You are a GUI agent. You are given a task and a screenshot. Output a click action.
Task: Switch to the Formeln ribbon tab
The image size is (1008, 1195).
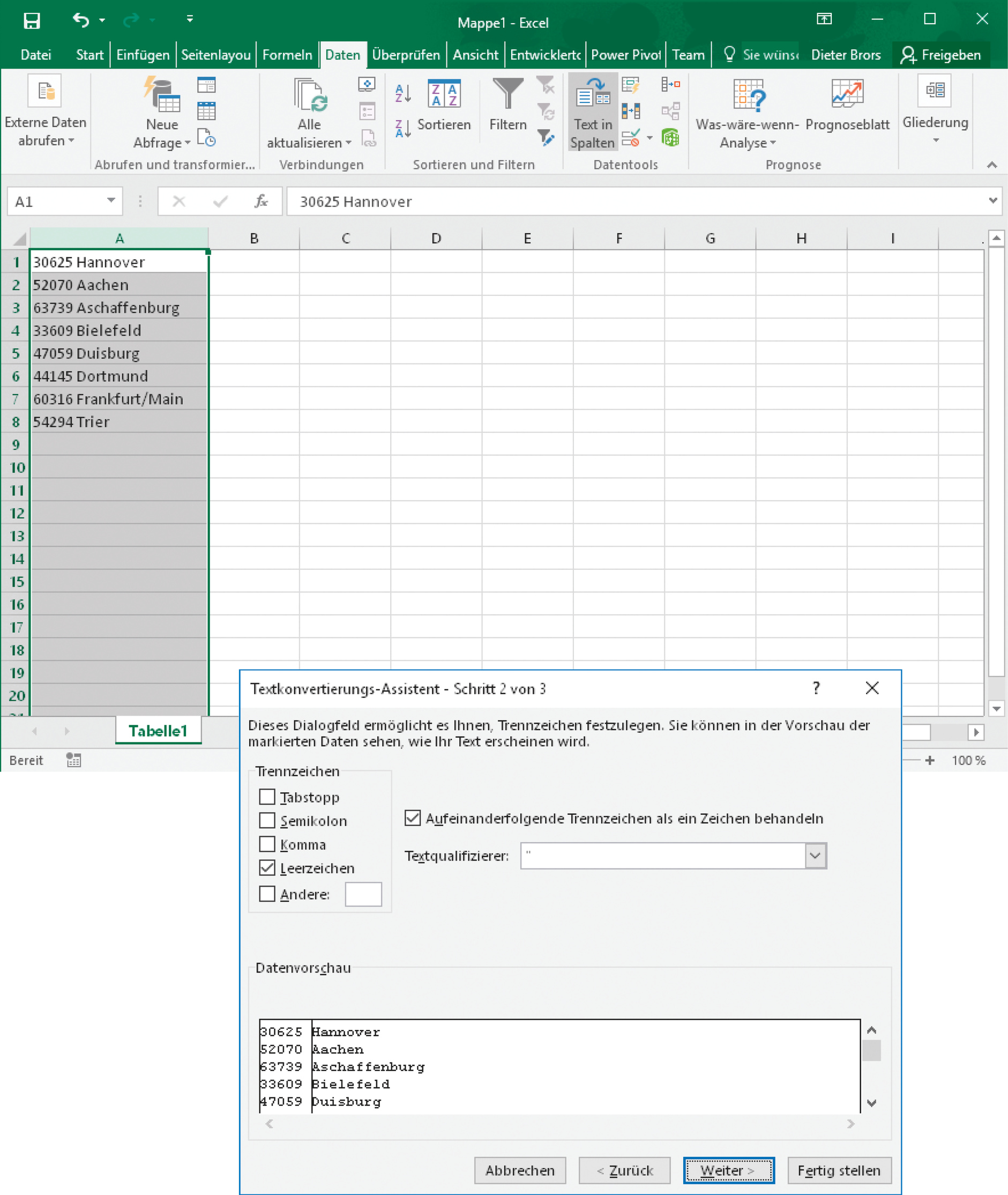coord(287,55)
